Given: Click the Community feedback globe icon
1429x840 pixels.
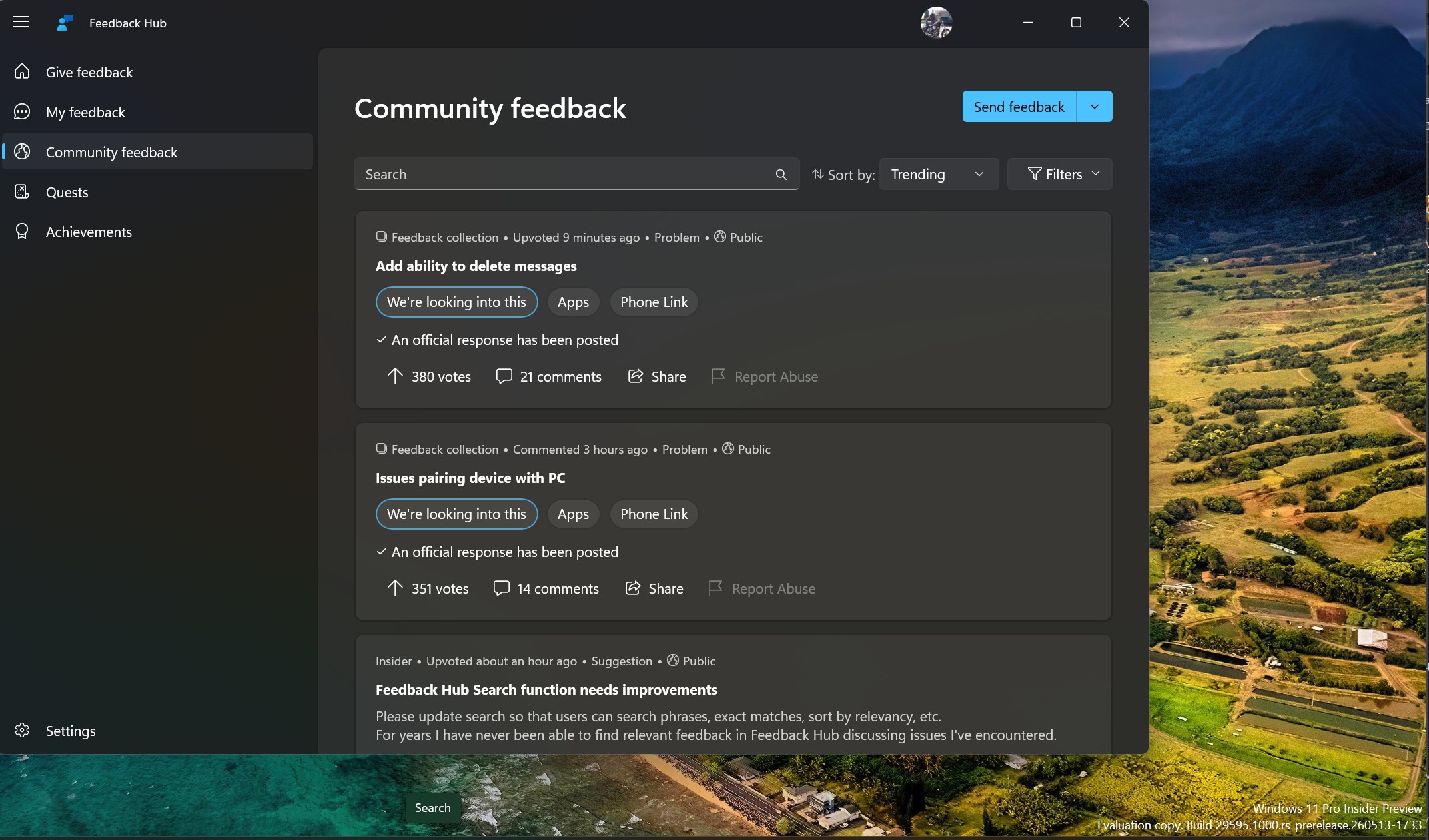Looking at the screenshot, I should click(22, 151).
